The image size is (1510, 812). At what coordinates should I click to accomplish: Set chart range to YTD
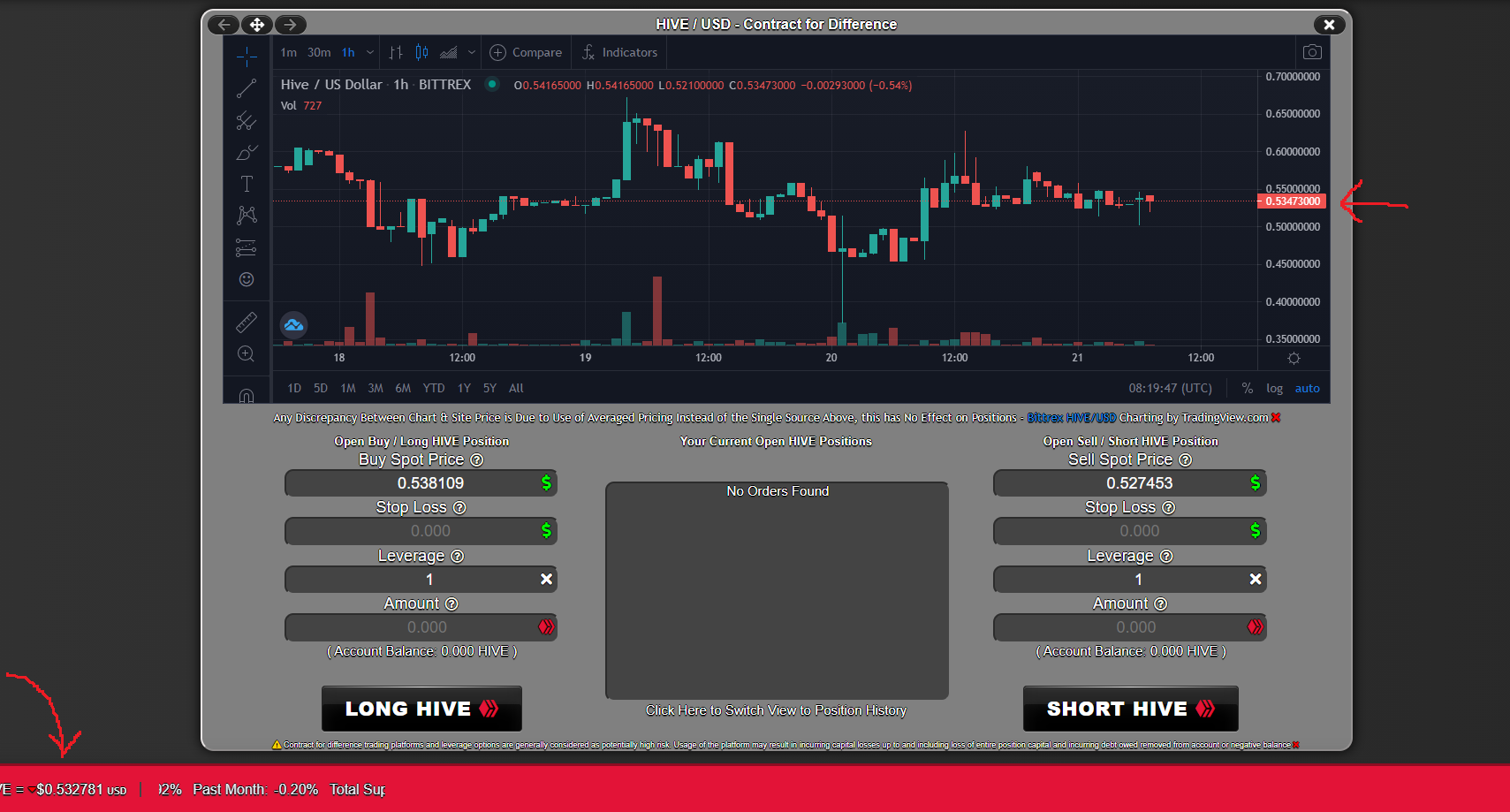point(434,388)
